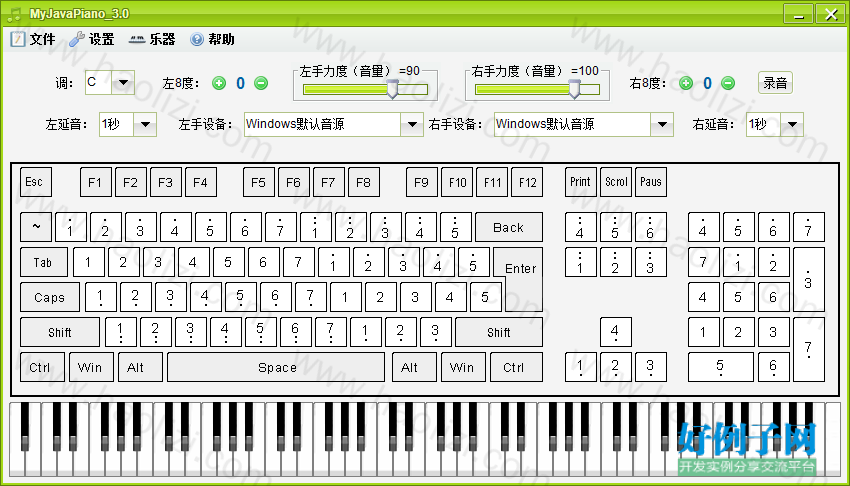This screenshot has width=850, height=486.
Task: Open the 设置 menu
Action: coord(92,40)
